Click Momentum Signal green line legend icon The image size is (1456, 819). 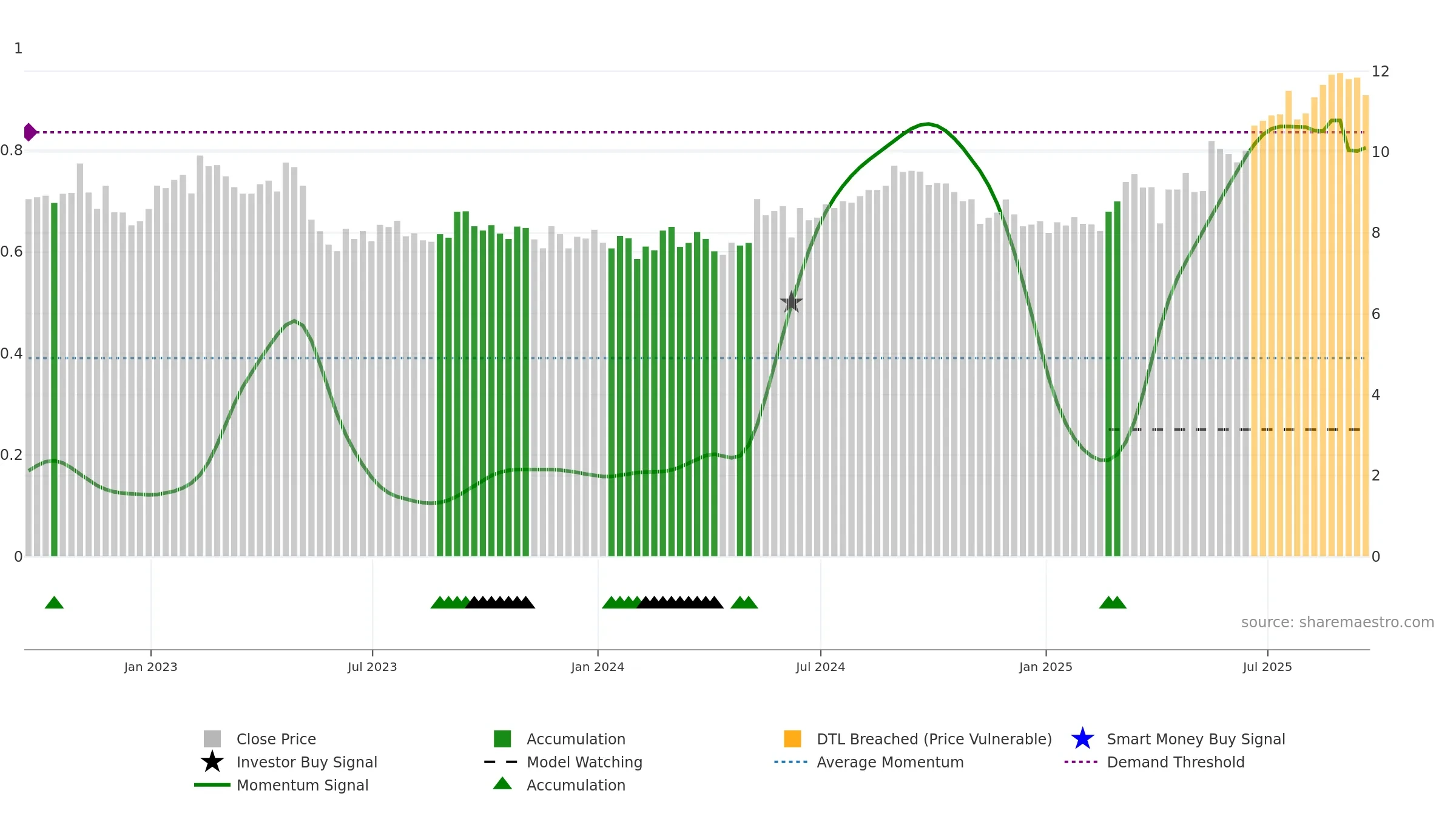coord(212,785)
